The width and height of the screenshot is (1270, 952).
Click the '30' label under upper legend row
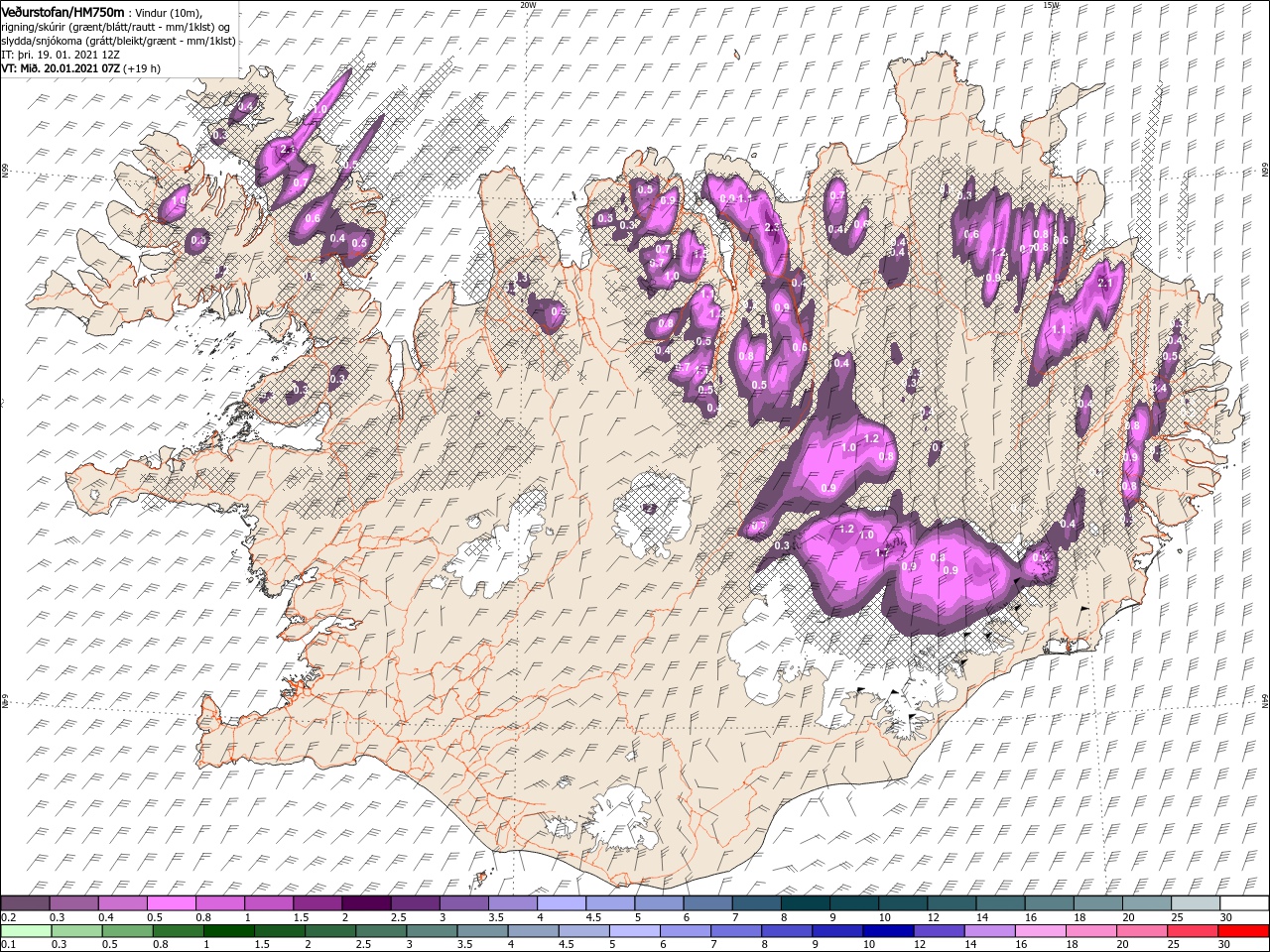(x=1226, y=917)
